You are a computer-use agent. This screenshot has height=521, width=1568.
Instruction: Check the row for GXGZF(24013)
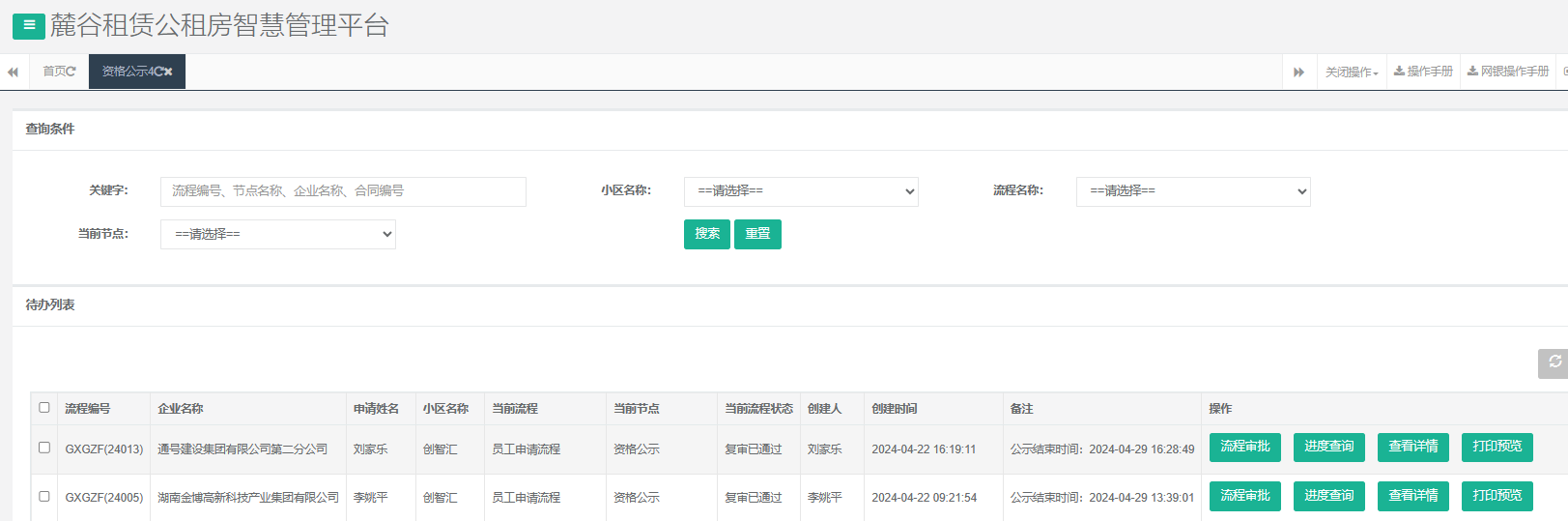tap(44, 448)
